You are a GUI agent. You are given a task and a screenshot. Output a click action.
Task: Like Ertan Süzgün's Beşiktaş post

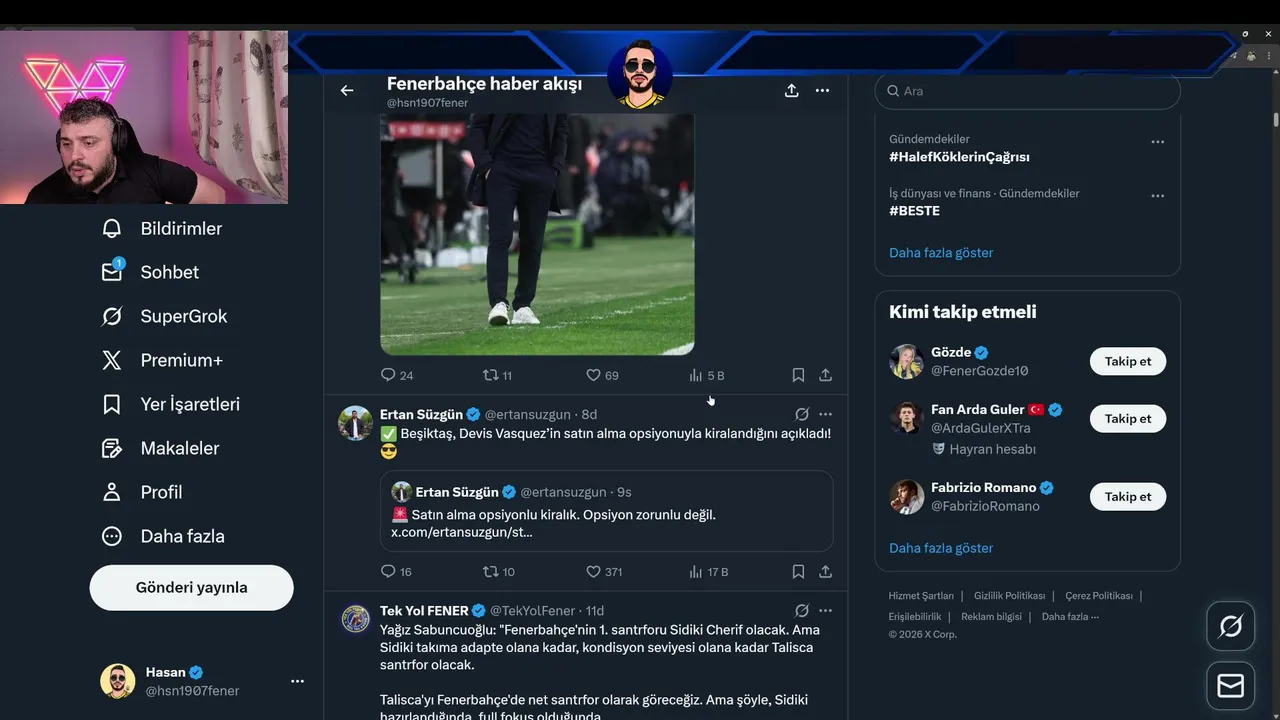point(594,572)
